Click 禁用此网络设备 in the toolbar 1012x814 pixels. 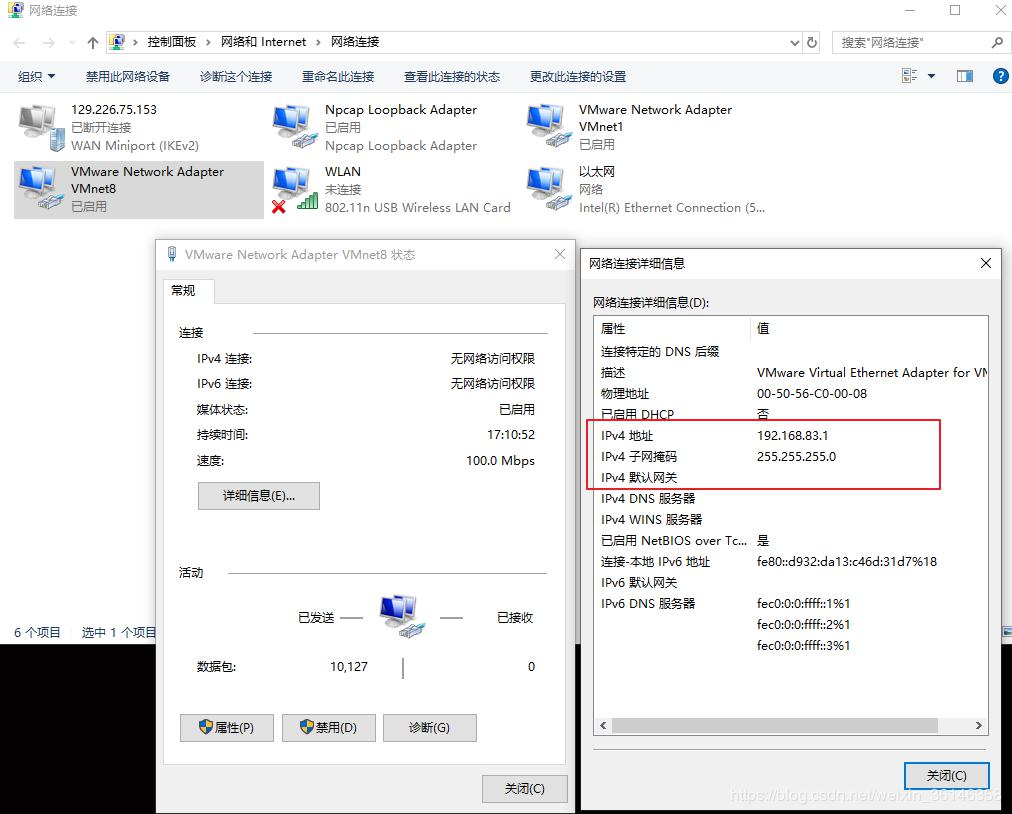128,76
